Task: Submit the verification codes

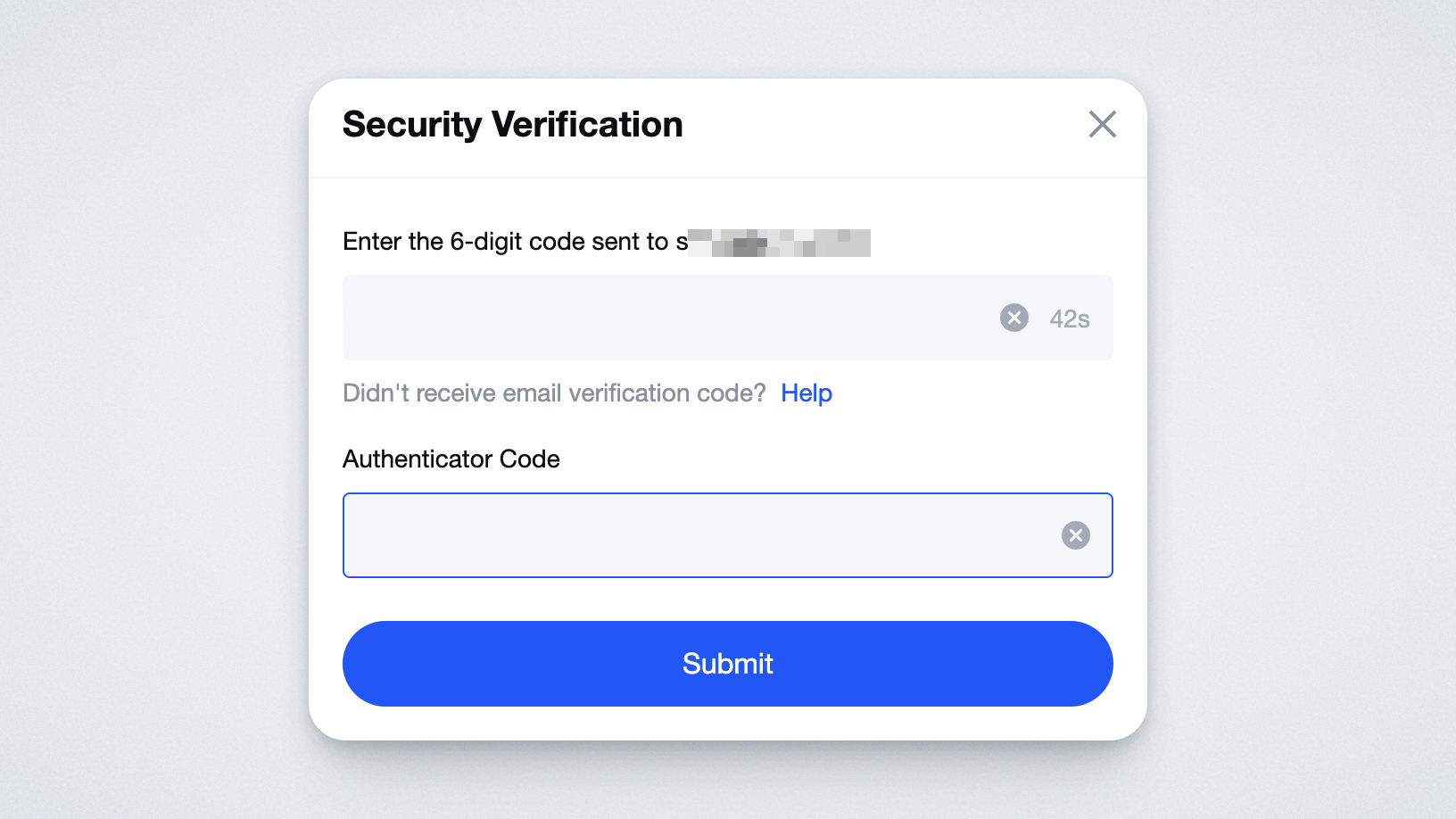Action: pyautogui.click(x=727, y=664)
